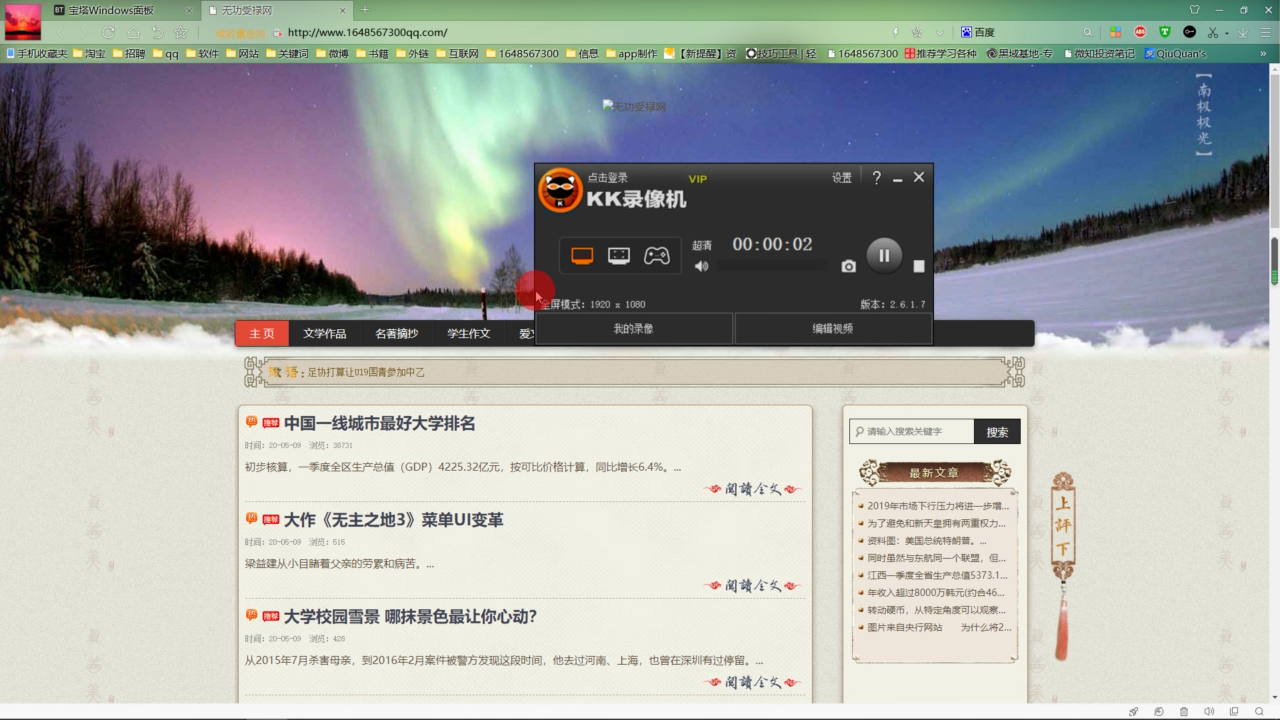Open the 招聘 bookmarks folder
The image size is (1280, 720).
pos(128,53)
